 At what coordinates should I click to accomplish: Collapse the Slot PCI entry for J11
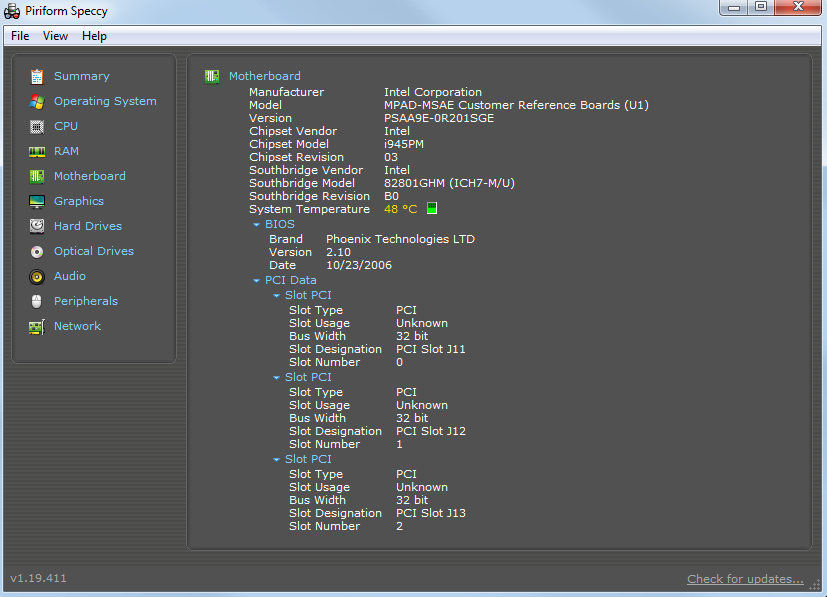click(x=276, y=296)
